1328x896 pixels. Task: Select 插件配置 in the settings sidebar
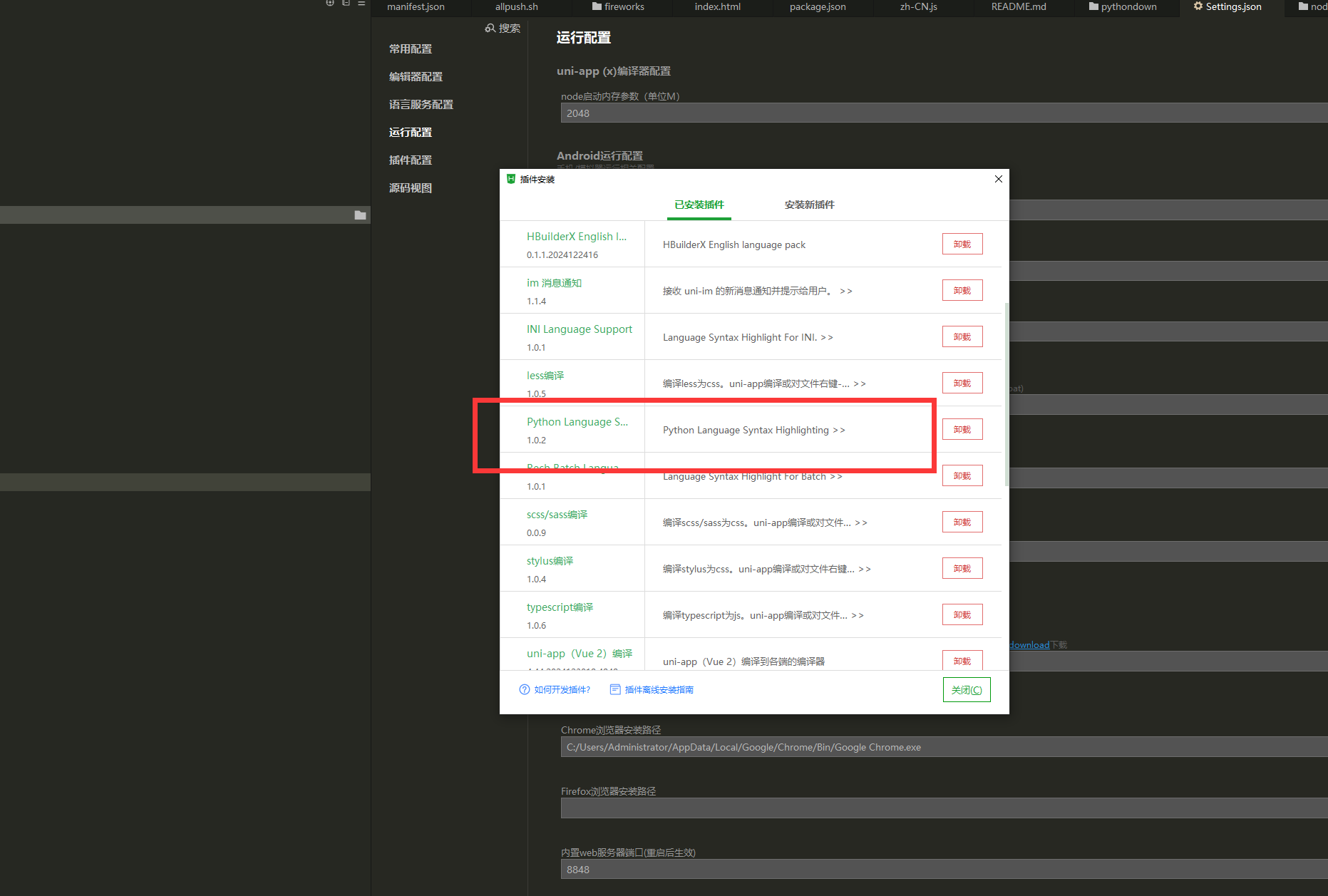pos(410,159)
